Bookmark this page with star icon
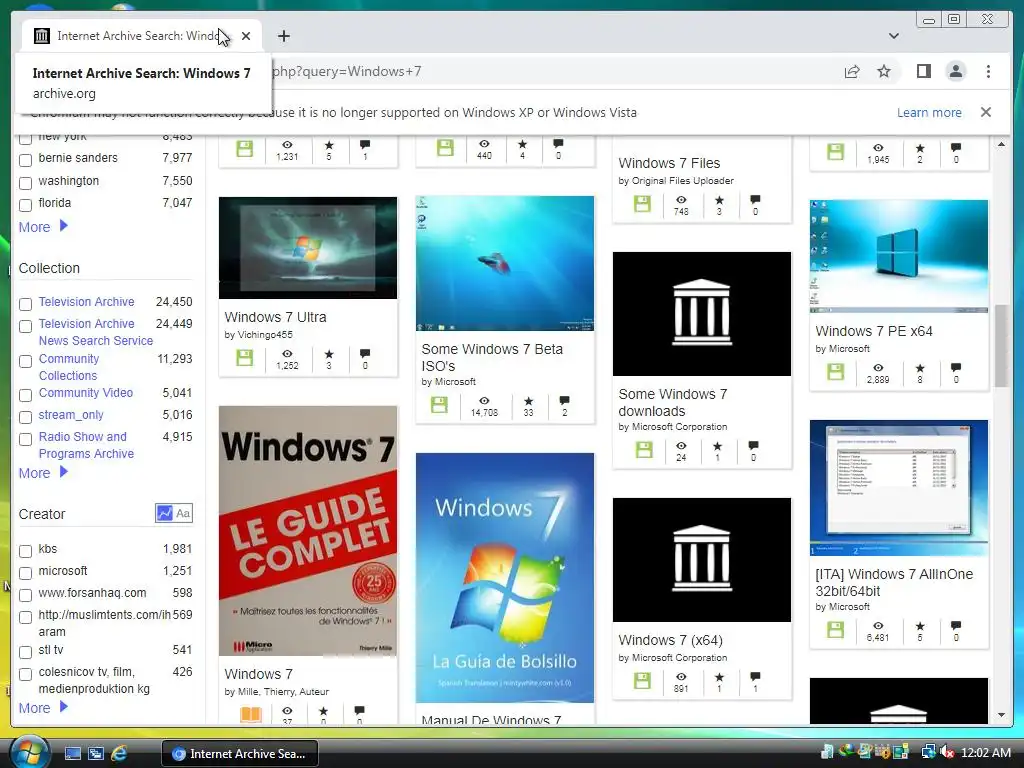Image resolution: width=1024 pixels, height=768 pixels. pos(884,71)
